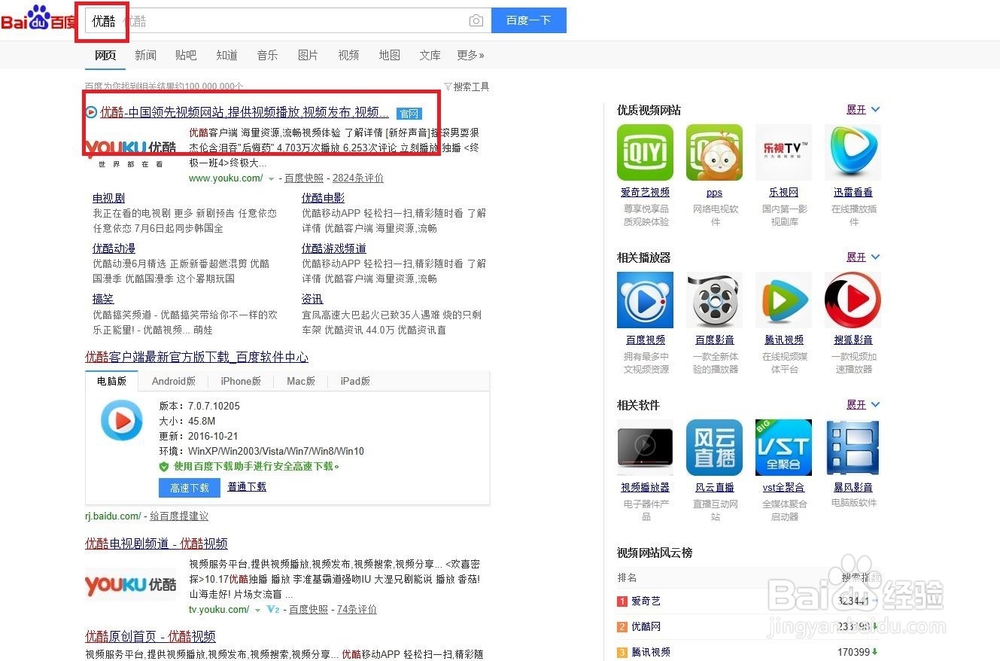Open camera image search icon
Image resolution: width=1000 pixels, height=661 pixels.
(x=476, y=20)
